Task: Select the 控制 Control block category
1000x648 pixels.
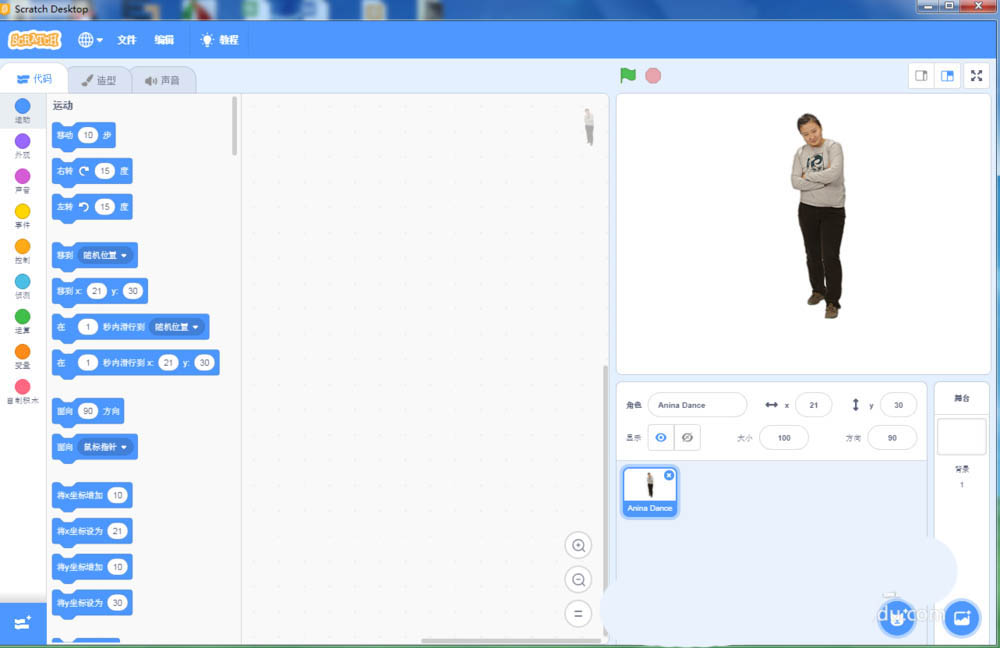Action: coord(22,250)
